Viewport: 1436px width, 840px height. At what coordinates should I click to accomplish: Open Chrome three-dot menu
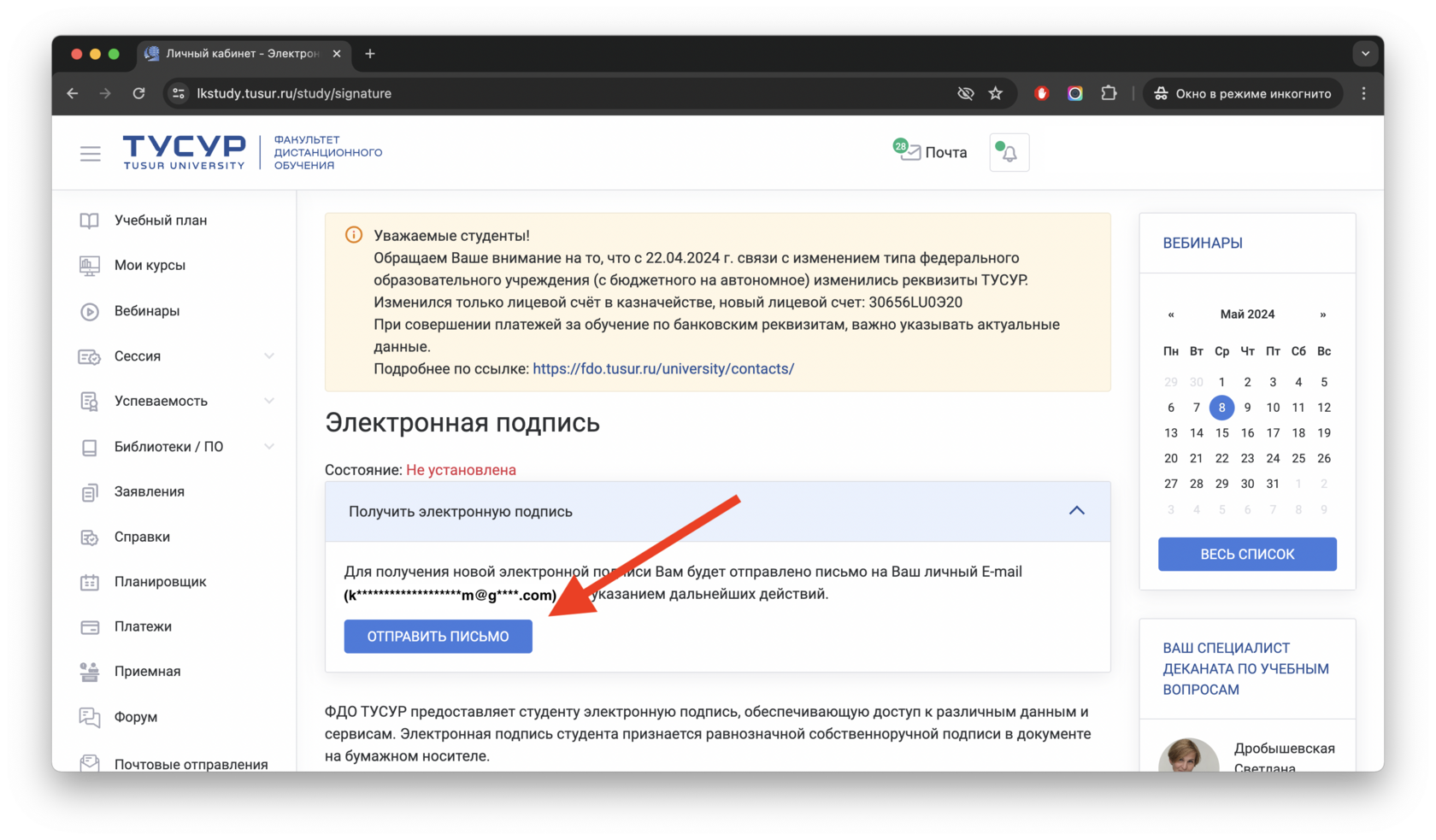click(1364, 93)
